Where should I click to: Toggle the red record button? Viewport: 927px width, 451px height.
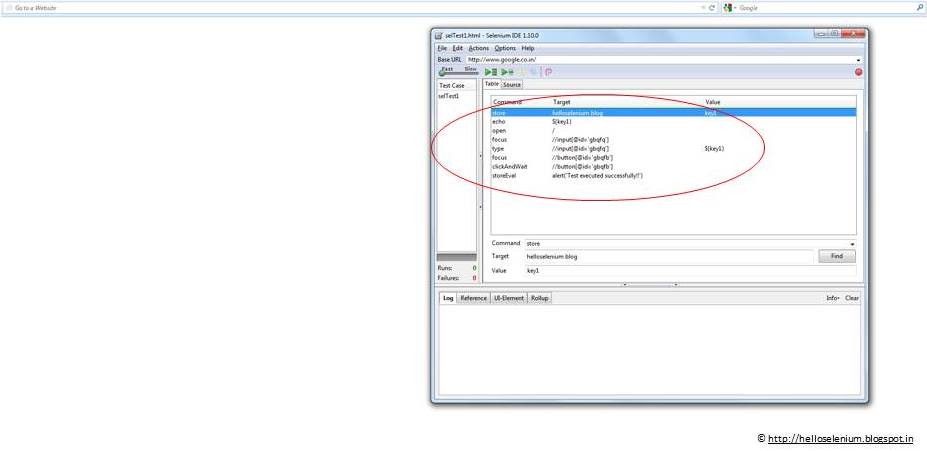pyautogui.click(x=858, y=72)
